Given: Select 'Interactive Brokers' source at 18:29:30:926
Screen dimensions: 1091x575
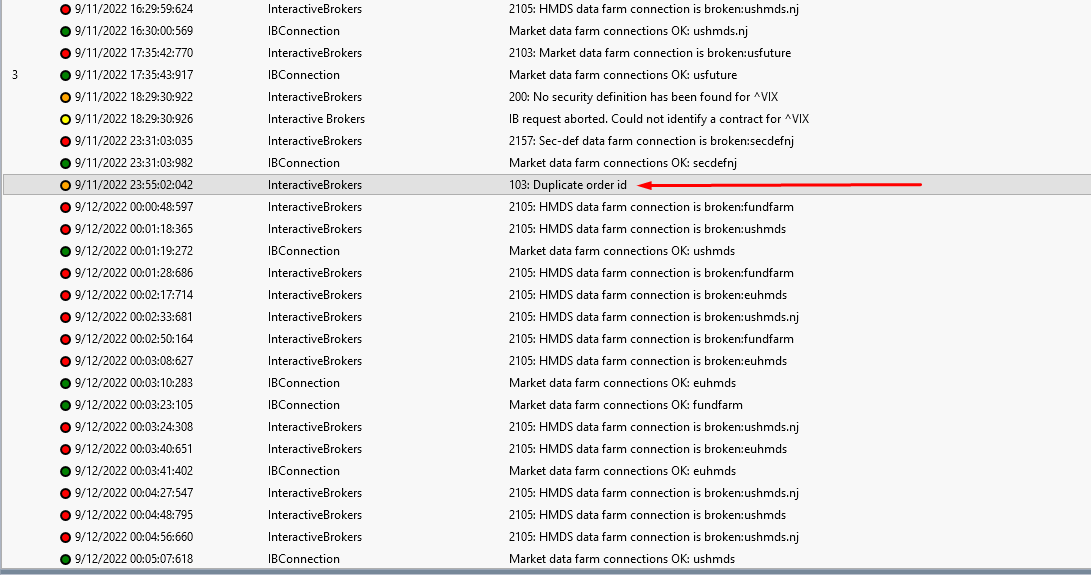Looking at the screenshot, I should click(317, 119).
